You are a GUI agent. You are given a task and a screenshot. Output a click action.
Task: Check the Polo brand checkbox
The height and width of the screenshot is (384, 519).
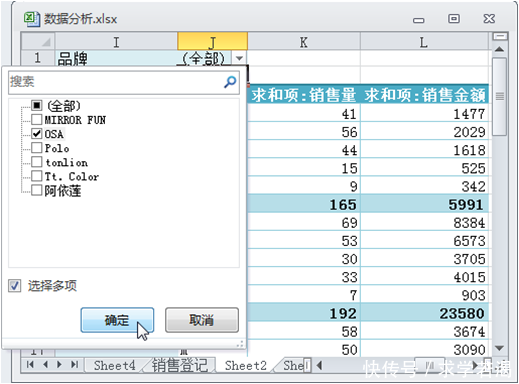(x=37, y=148)
